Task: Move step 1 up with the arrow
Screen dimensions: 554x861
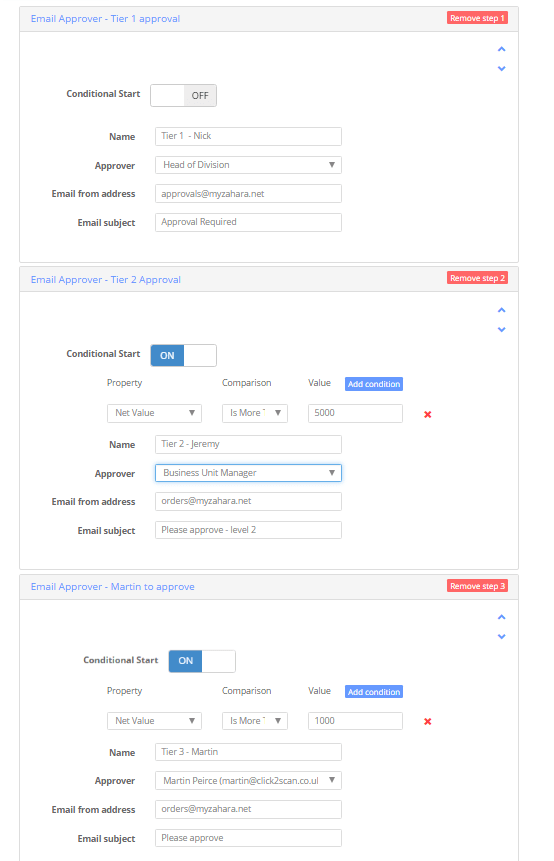Action: (501, 49)
